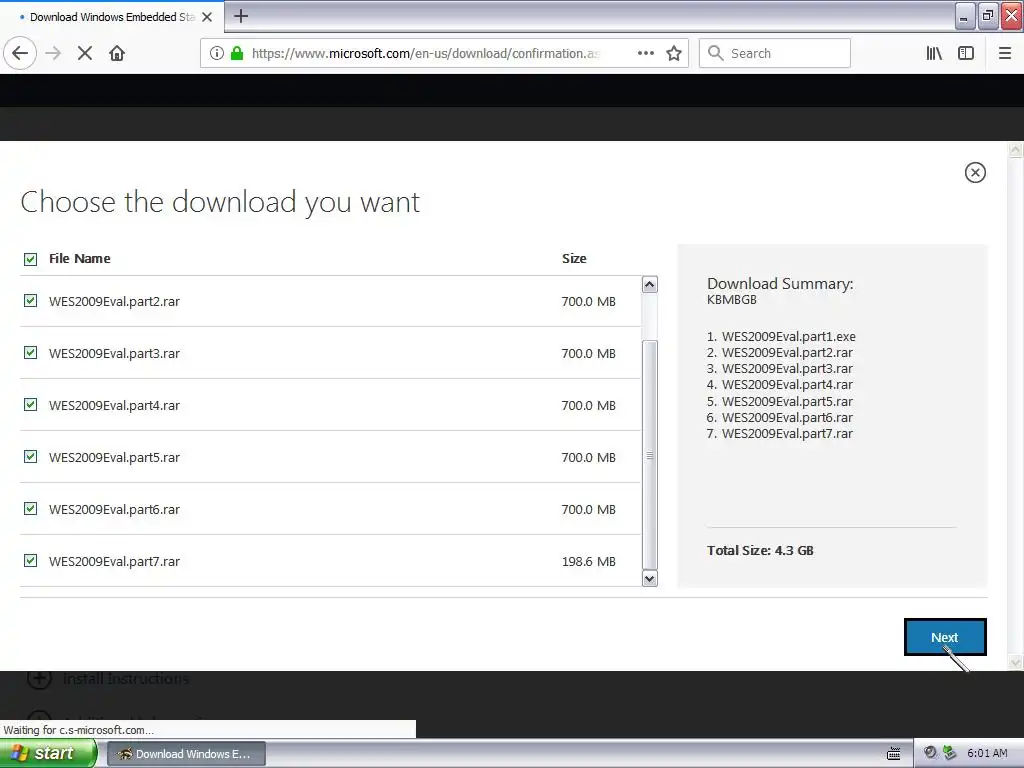This screenshot has height=768, width=1024.
Task: Open a new browser tab
Action: [x=241, y=16]
